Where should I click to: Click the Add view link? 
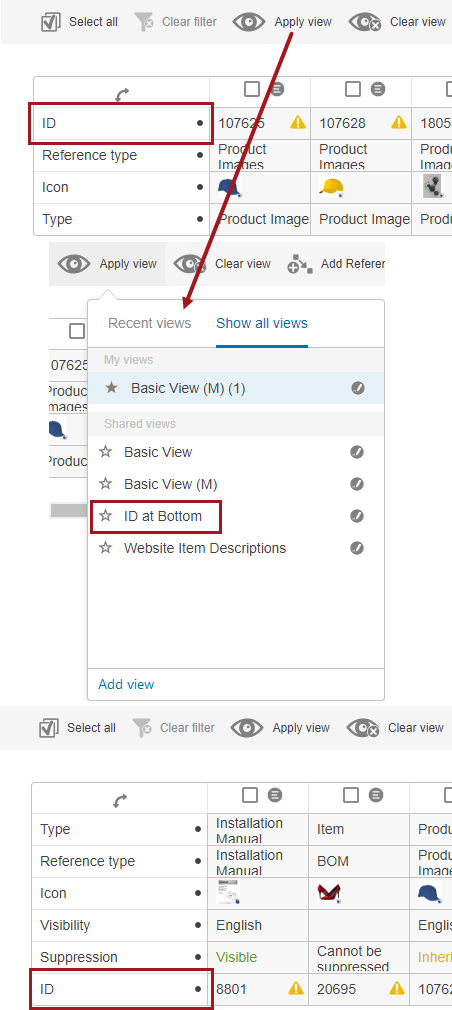[126, 684]
